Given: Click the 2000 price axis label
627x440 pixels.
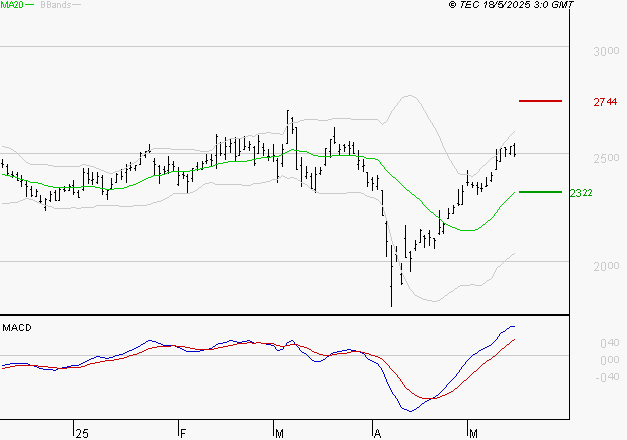Looking at the screenshot, I should pyautogui.click(x=606, y=266).
